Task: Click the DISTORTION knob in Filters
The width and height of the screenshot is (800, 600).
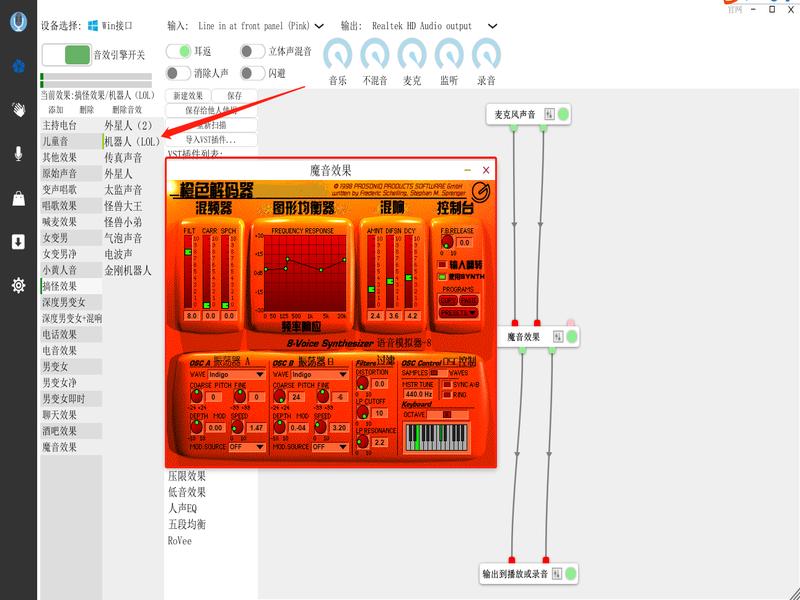Action: (x=362, y=382)
